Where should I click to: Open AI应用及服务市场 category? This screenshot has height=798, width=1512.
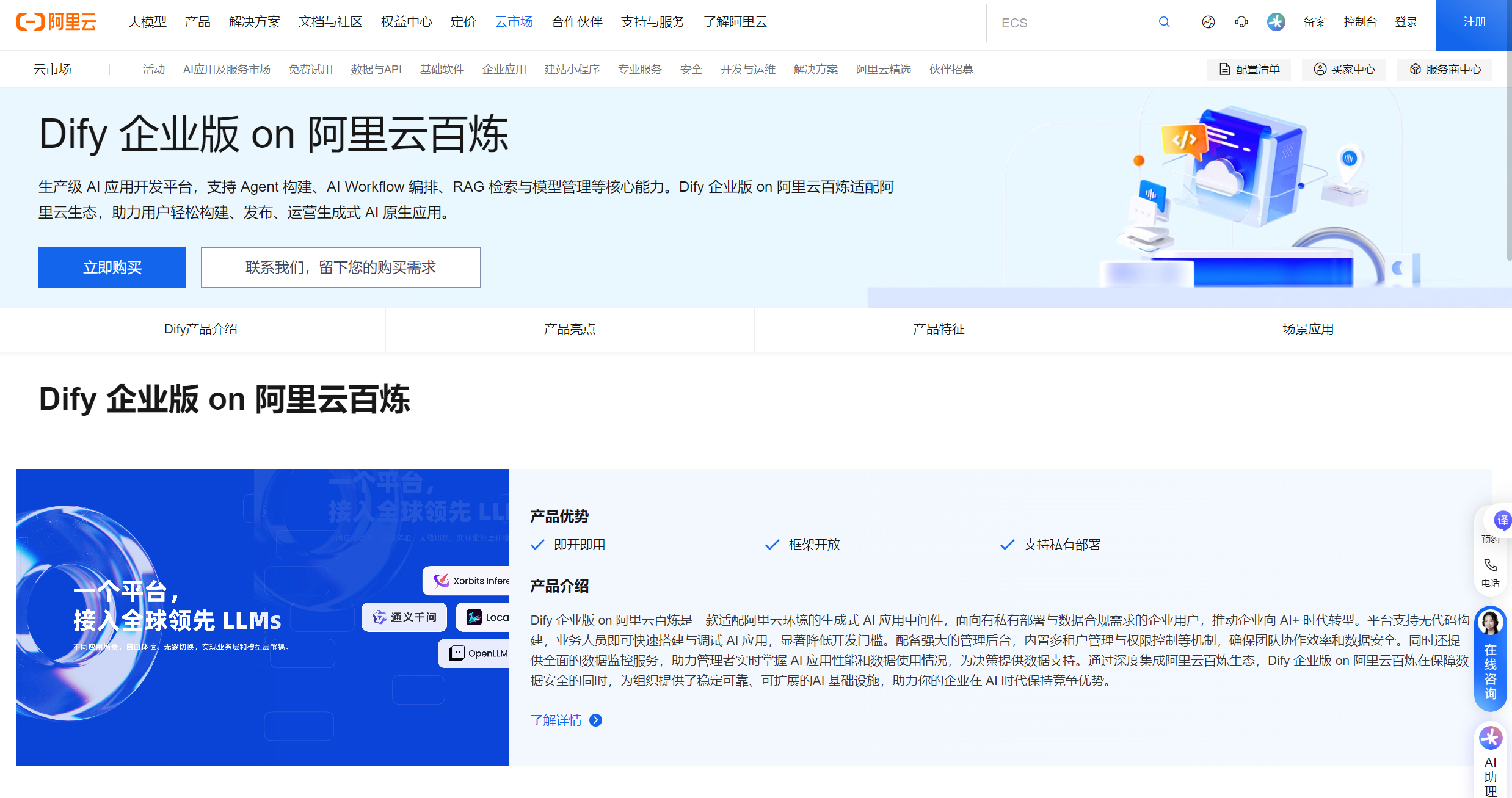227,70
